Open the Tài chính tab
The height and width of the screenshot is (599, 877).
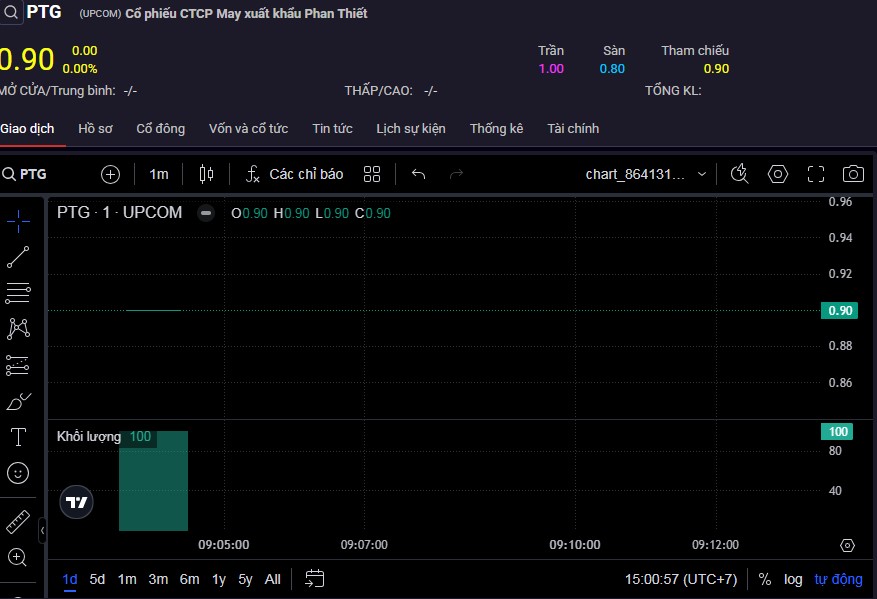pos(573,129)
